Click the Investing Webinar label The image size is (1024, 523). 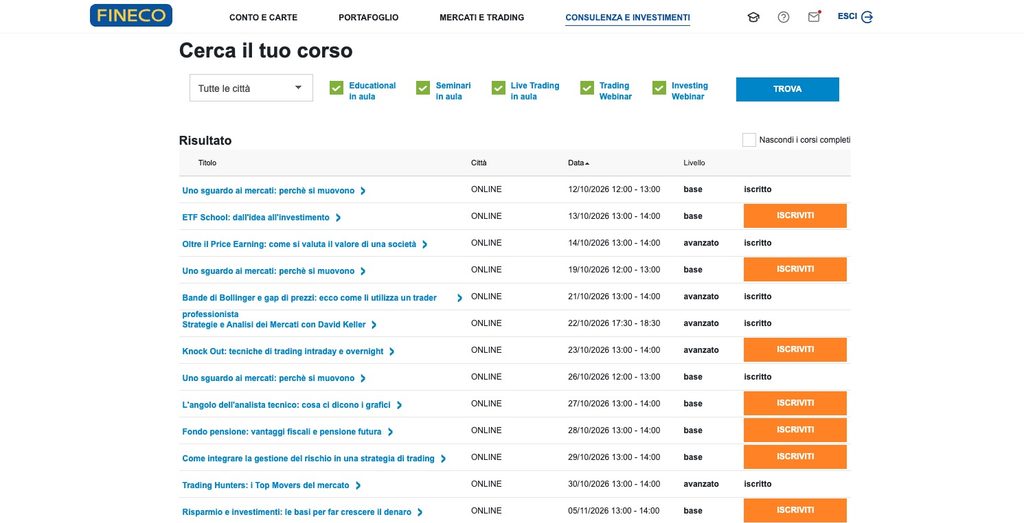[690, 91]
